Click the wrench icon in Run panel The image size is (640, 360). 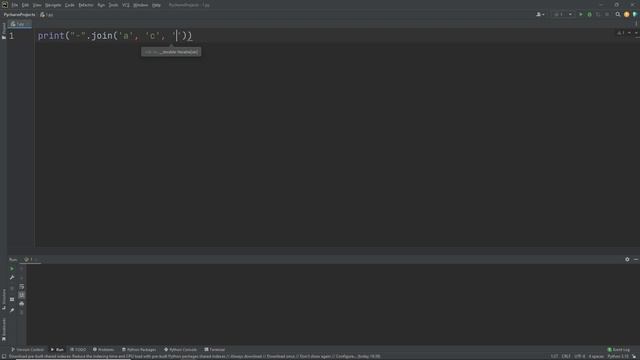(x=12, y=278)
